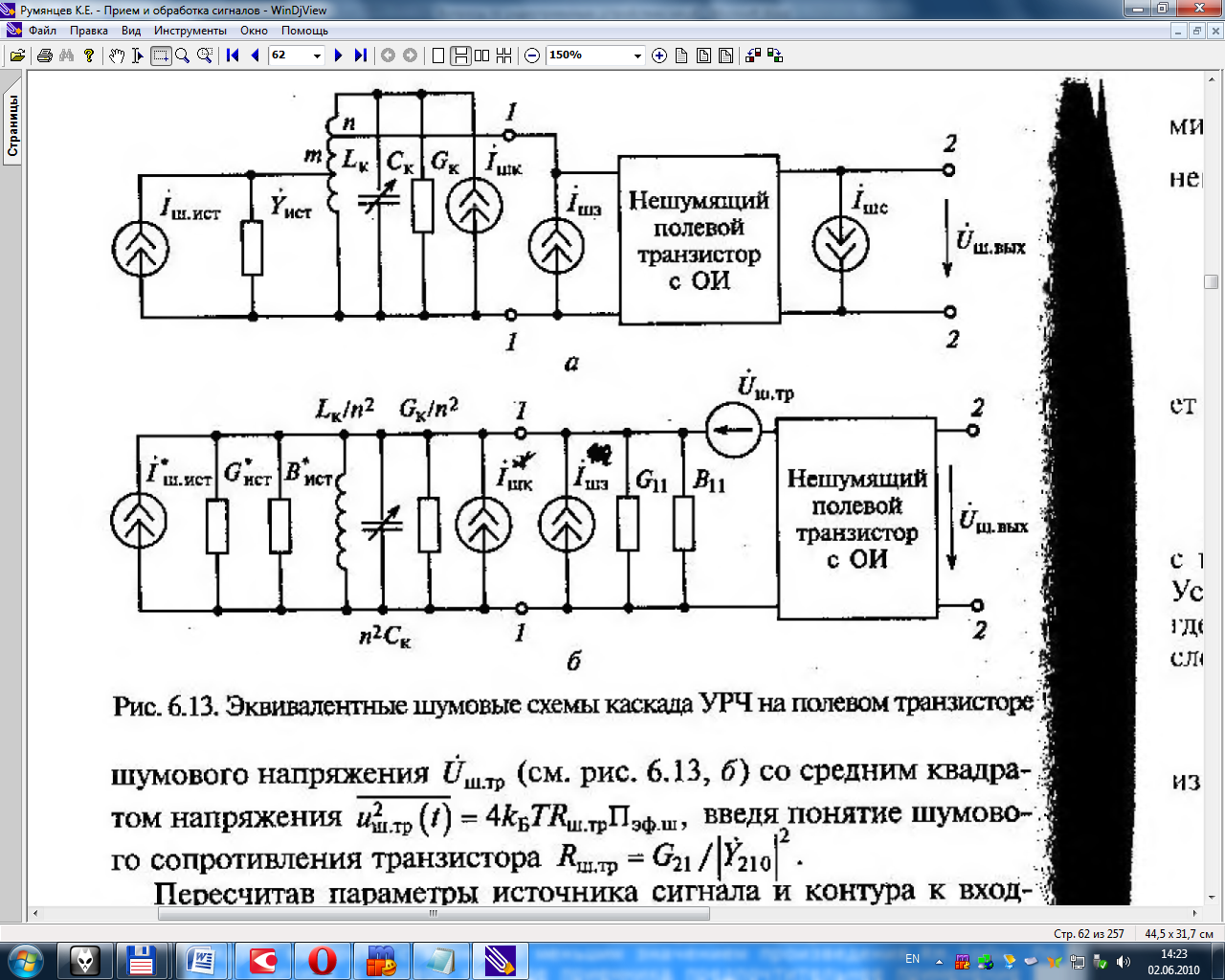
Task: Minimize the inner document window
Action: tap(1179, 31)
